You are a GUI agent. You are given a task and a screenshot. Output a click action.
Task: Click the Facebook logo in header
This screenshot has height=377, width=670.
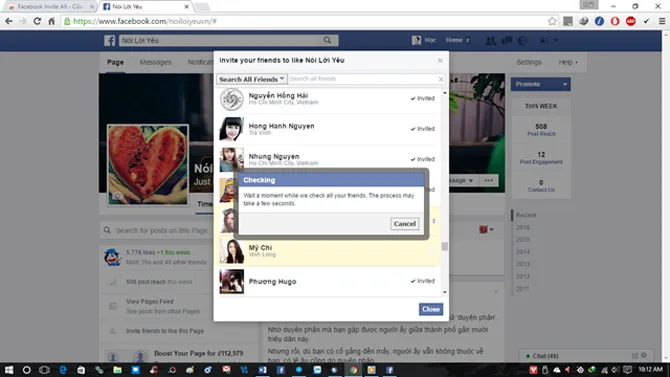pos(109,40)
